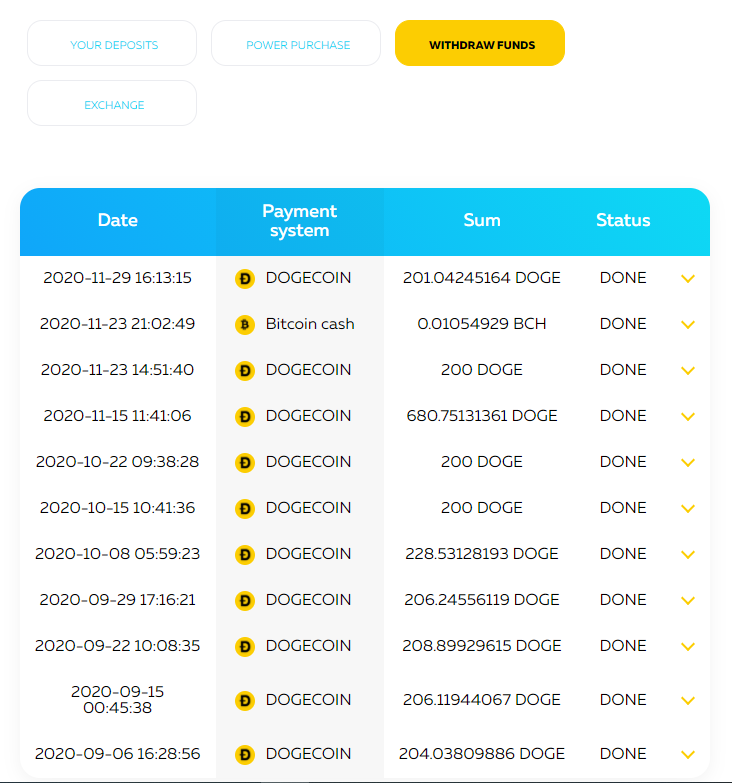Switch to Power Purchase tab

coord(297,45)
